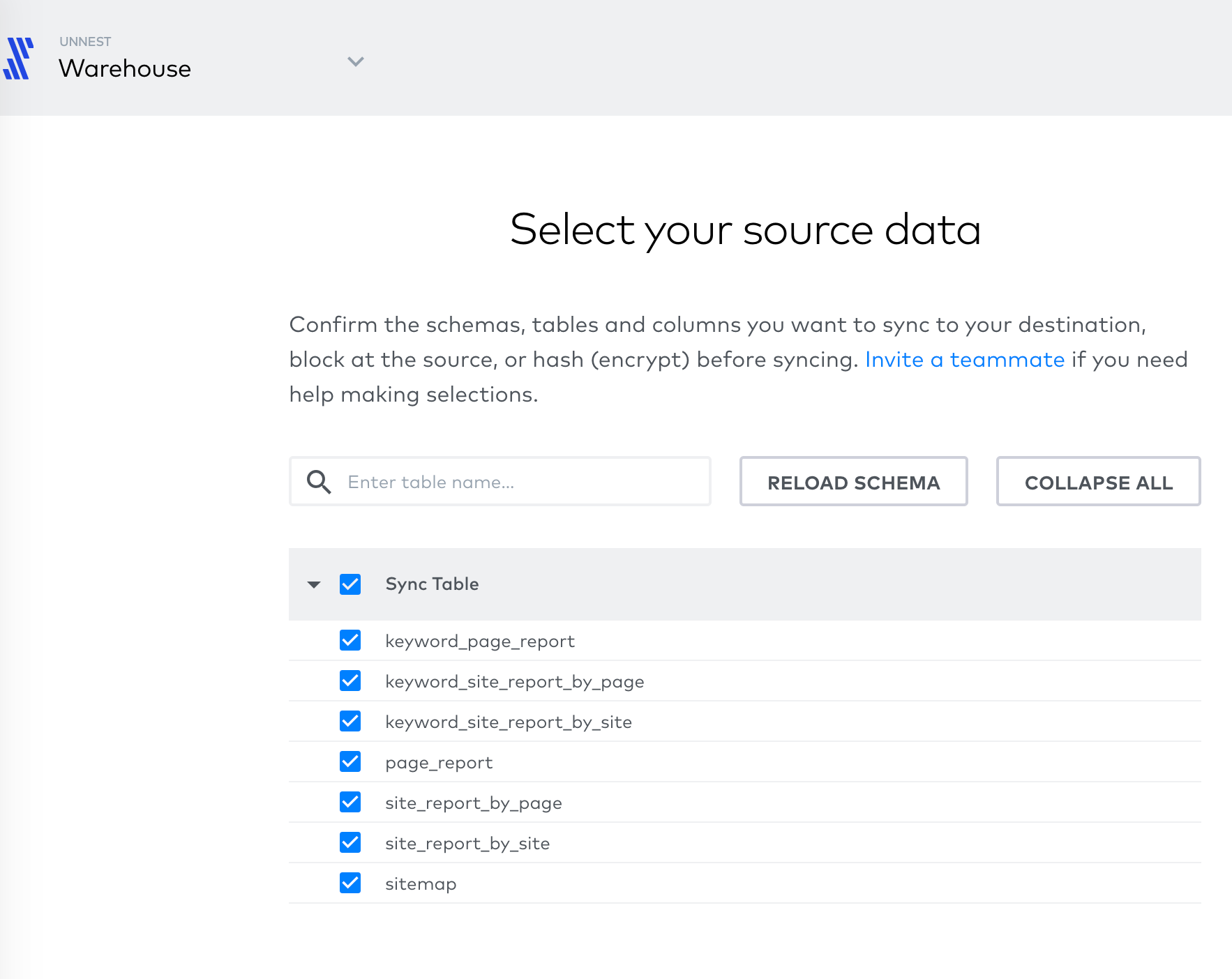This screenshot has width=1232, height=979.
Task: Uncheck the sitemap table checkbox
Action: click(x=350, y=883)
